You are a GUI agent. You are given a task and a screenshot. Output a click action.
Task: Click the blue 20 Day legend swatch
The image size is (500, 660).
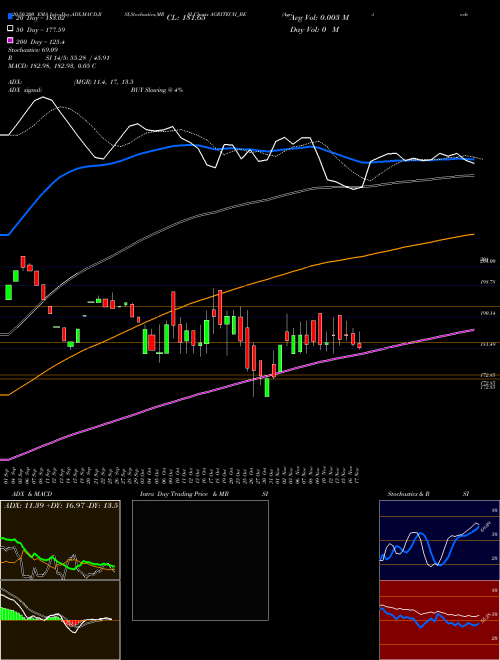tap(10, 18)
